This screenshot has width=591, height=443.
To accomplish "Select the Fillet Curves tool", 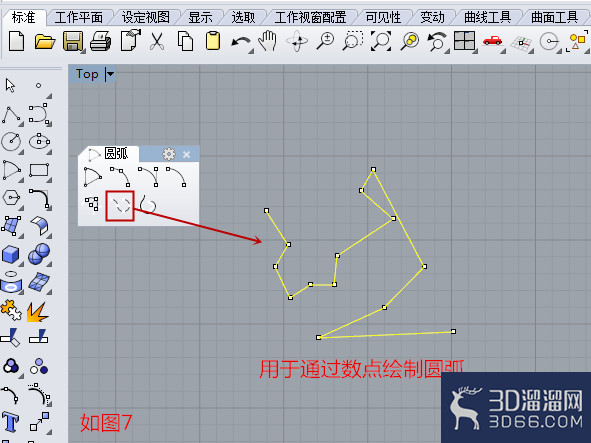I will [x=39, y=199].
